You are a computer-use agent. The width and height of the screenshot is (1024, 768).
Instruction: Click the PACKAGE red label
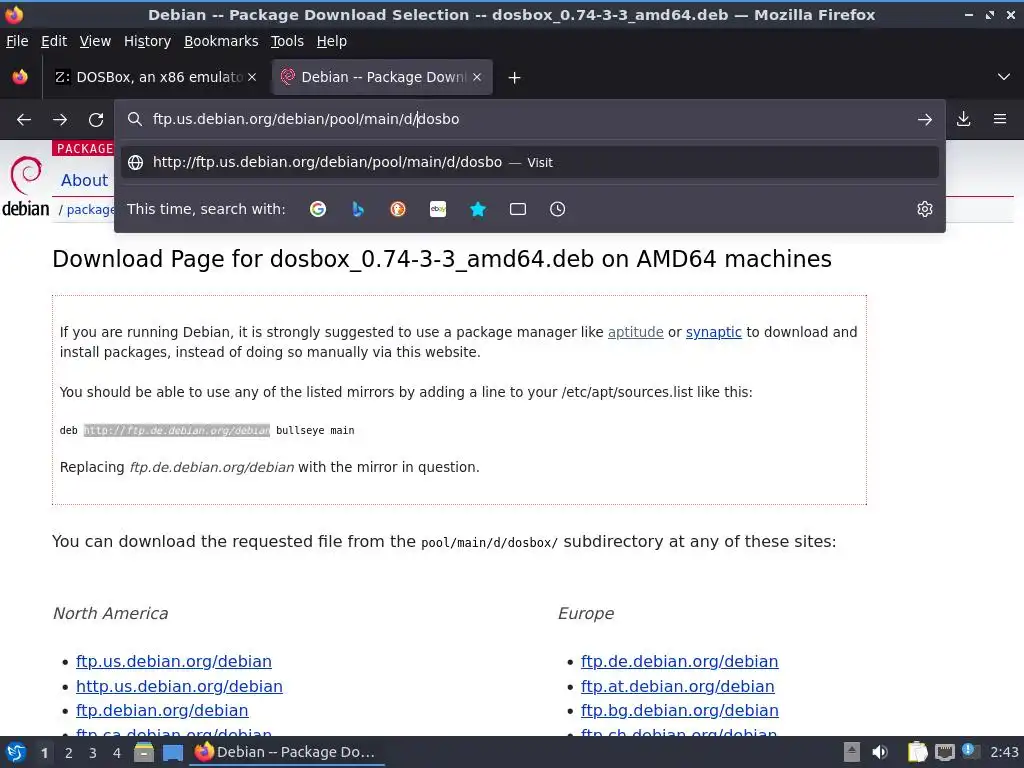click(x=84, y=148)
